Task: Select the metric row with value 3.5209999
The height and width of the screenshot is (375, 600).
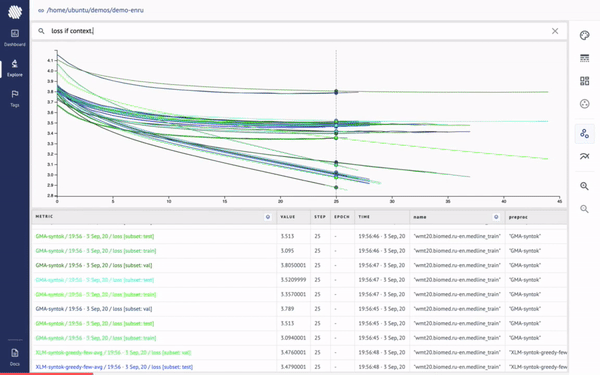Action: (x=299, y=280)
